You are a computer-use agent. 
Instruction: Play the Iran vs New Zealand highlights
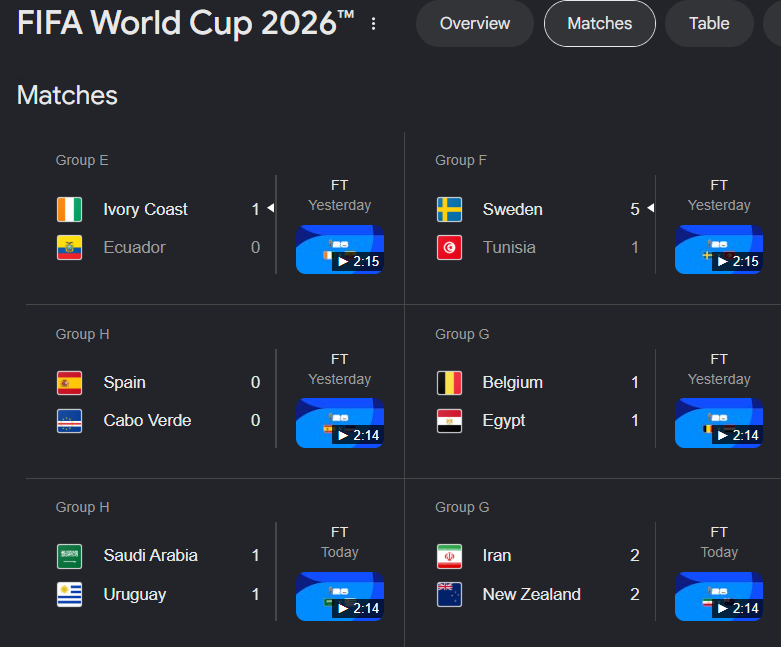click(719, 597)
